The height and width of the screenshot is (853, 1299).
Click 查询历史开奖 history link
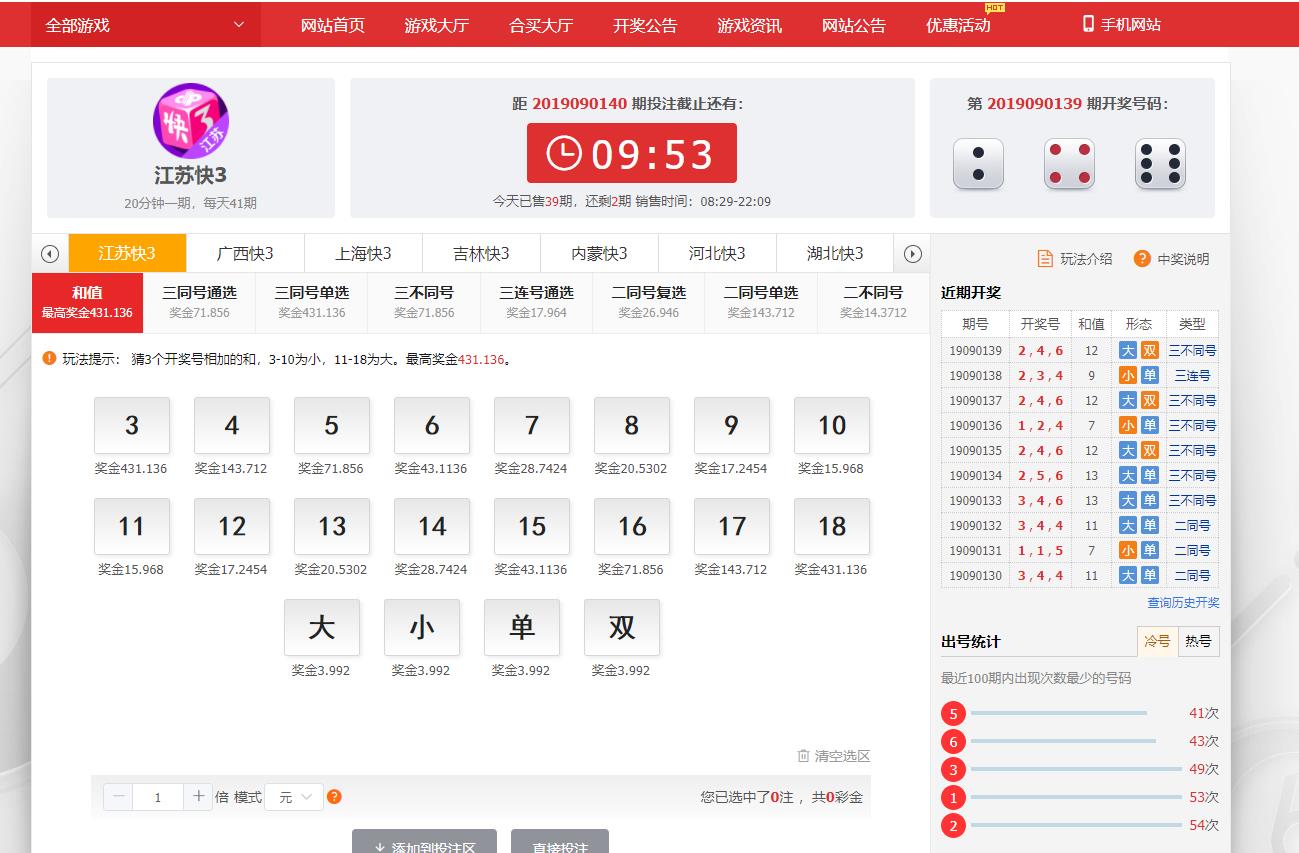1183,603
